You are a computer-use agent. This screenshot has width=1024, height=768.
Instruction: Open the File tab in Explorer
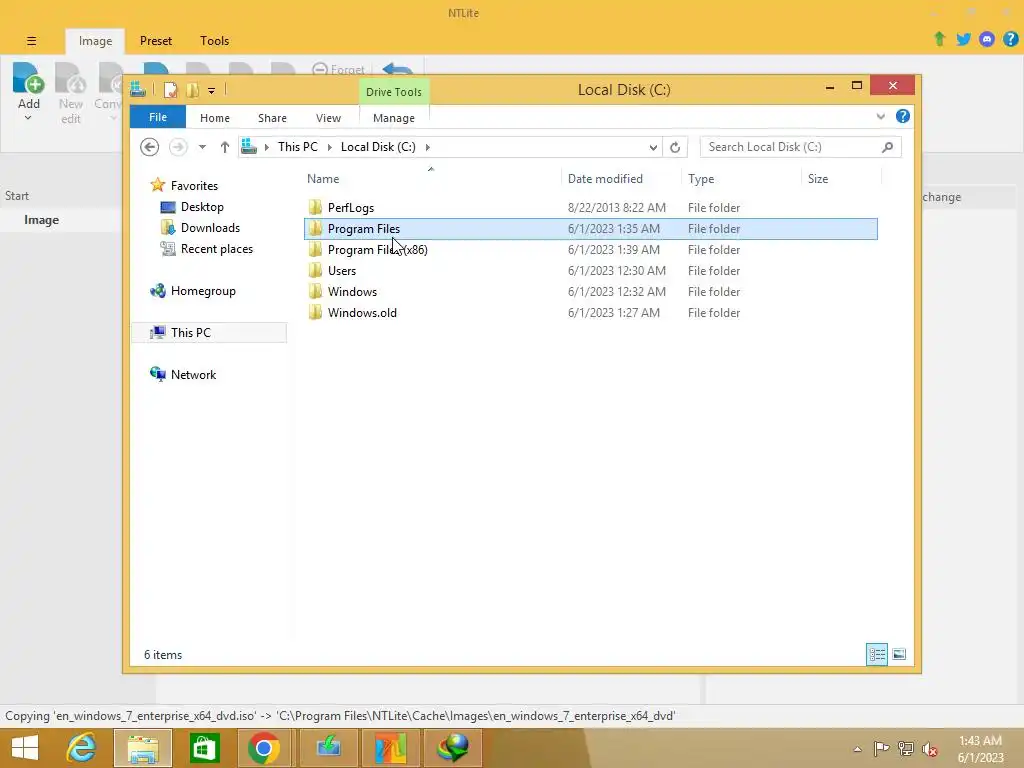(x=157, y=117)
